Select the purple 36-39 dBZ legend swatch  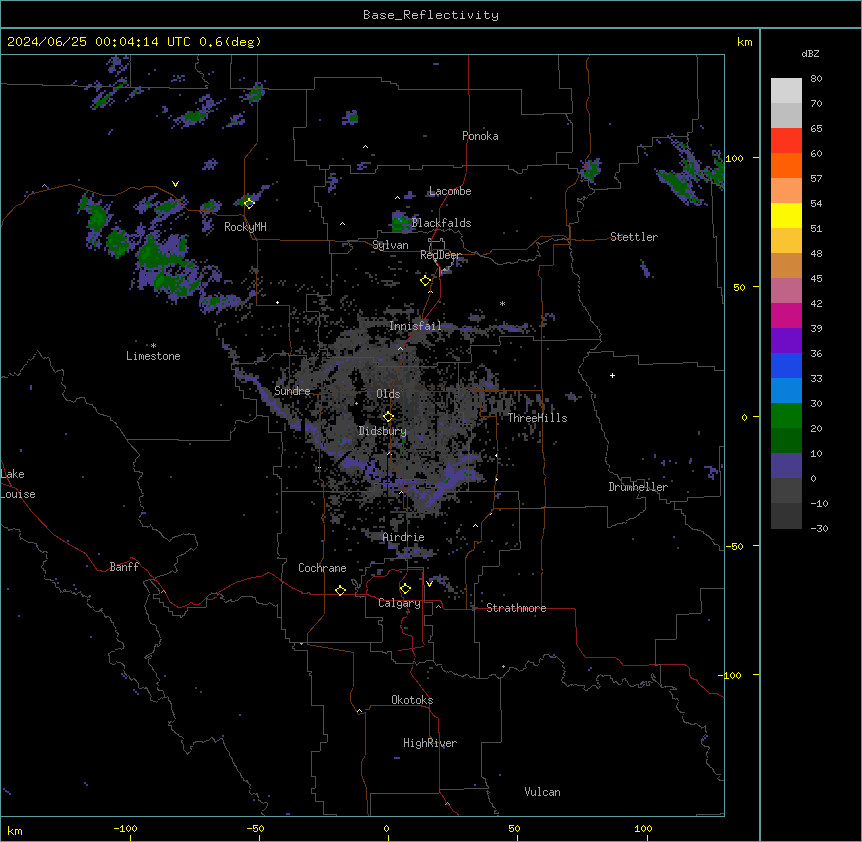[x=786, y=341]
